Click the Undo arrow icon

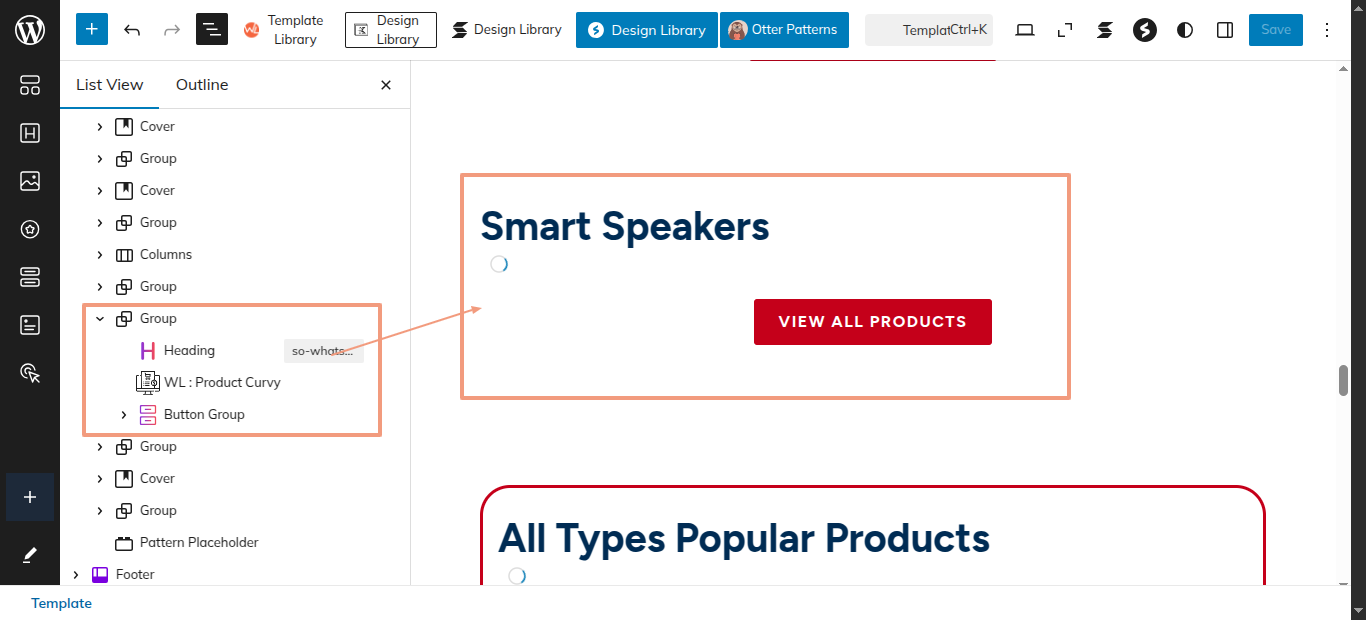[x=132, y=30]
